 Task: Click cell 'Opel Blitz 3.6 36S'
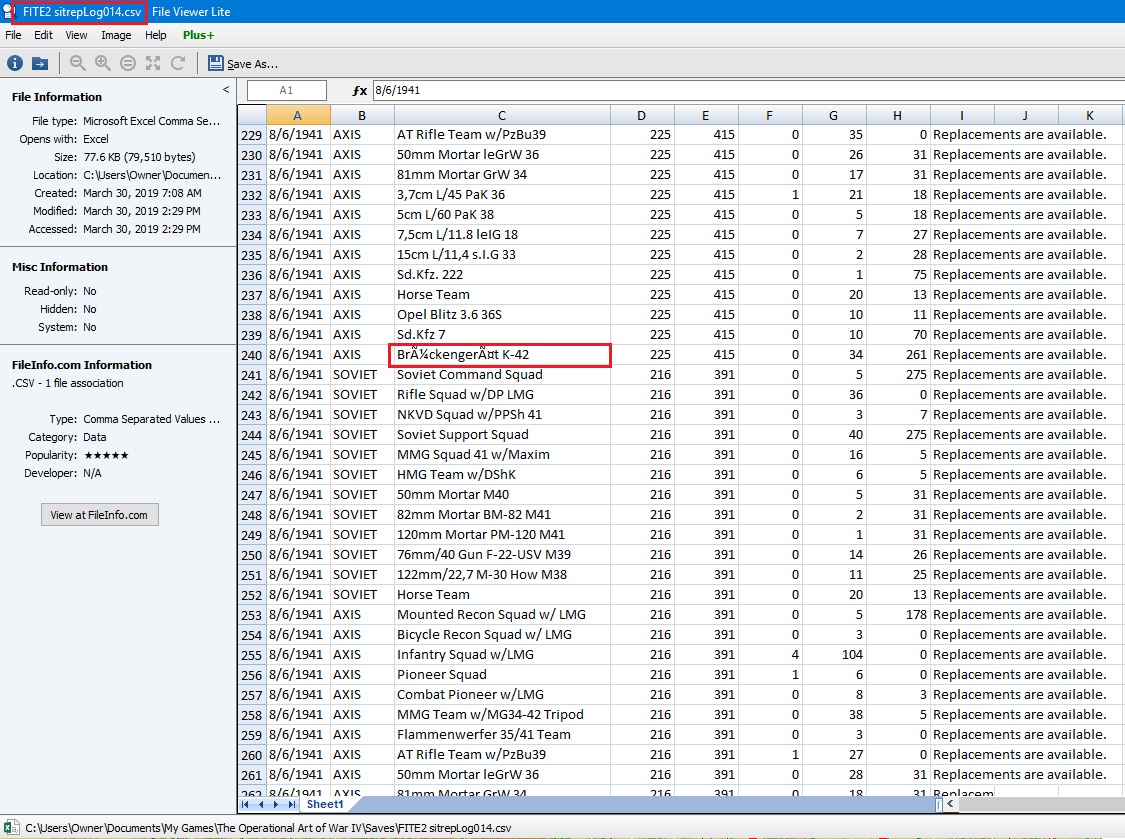click(x=502, y=314)
